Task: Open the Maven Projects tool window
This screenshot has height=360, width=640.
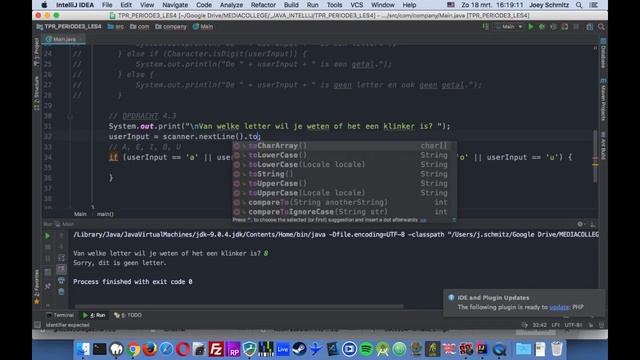Action: [603, 100]
